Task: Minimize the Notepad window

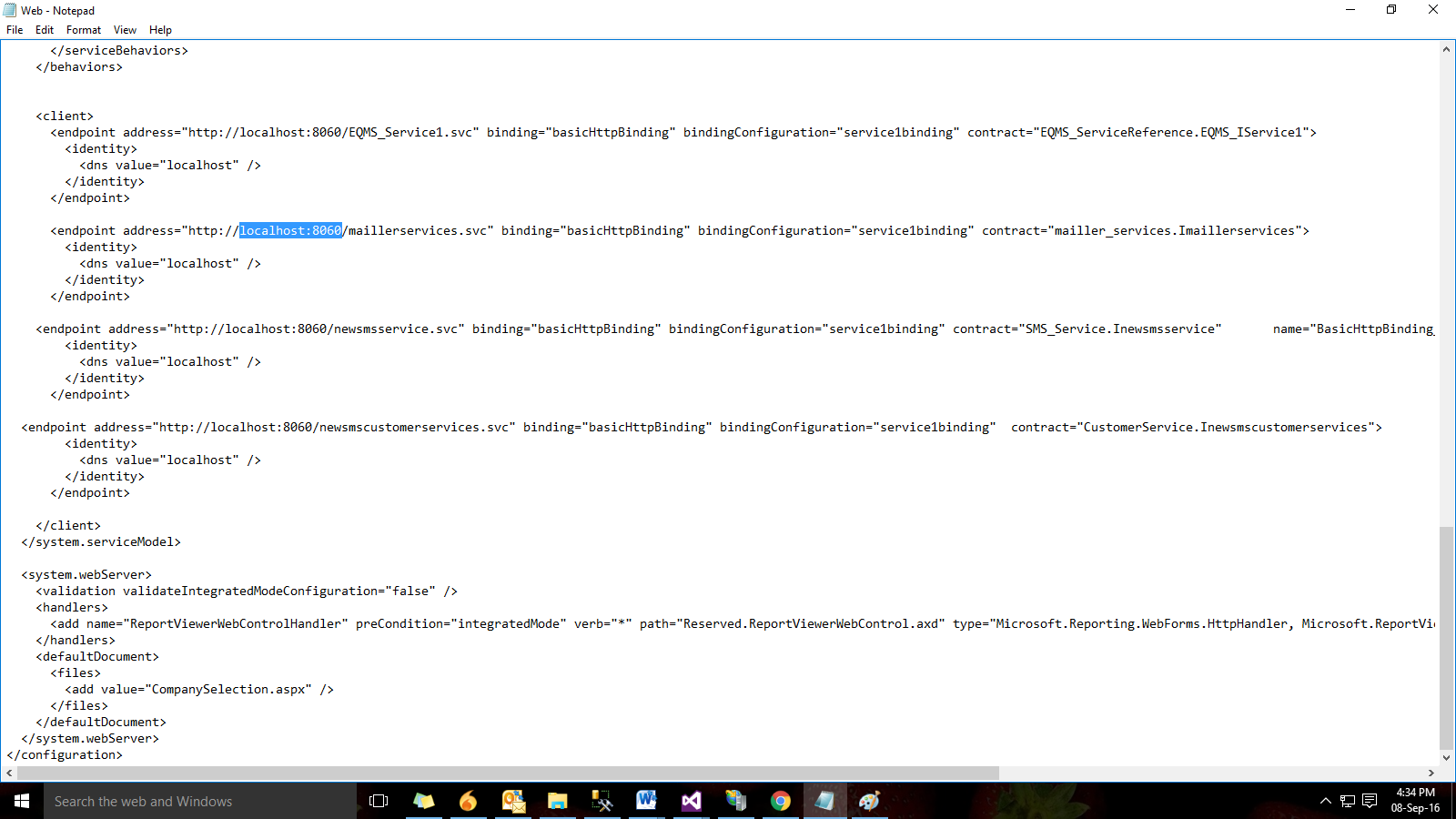Action: click(x=1350, y=10)
